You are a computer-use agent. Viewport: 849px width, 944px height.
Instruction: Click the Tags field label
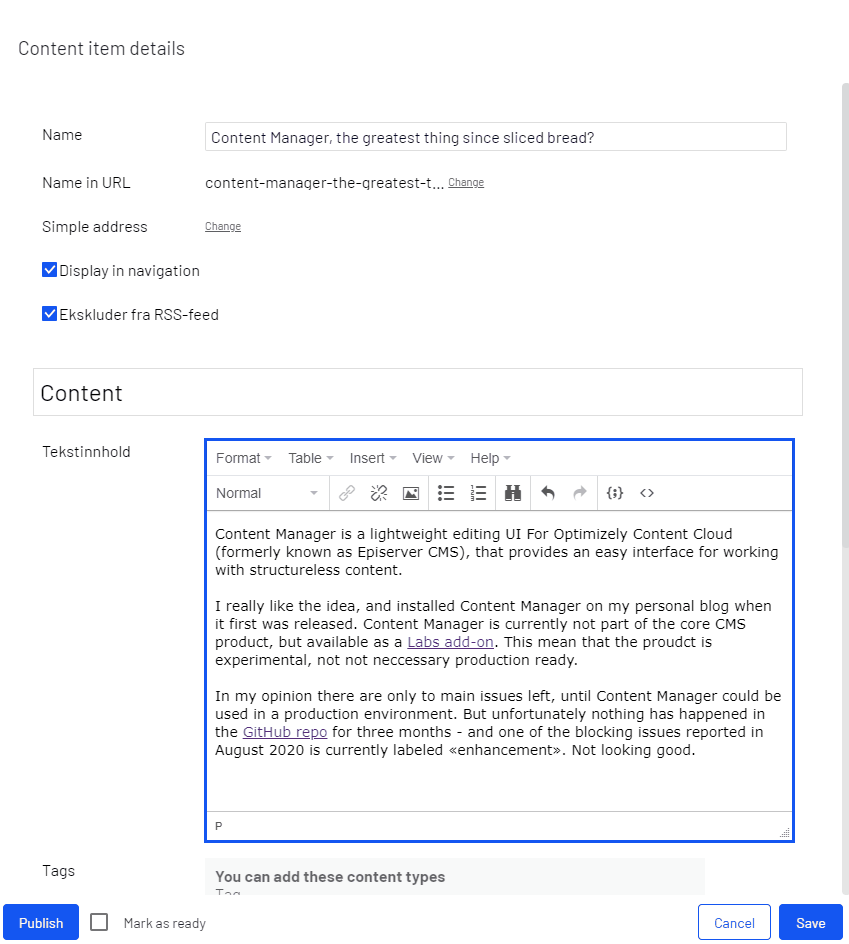click(58, 871)
